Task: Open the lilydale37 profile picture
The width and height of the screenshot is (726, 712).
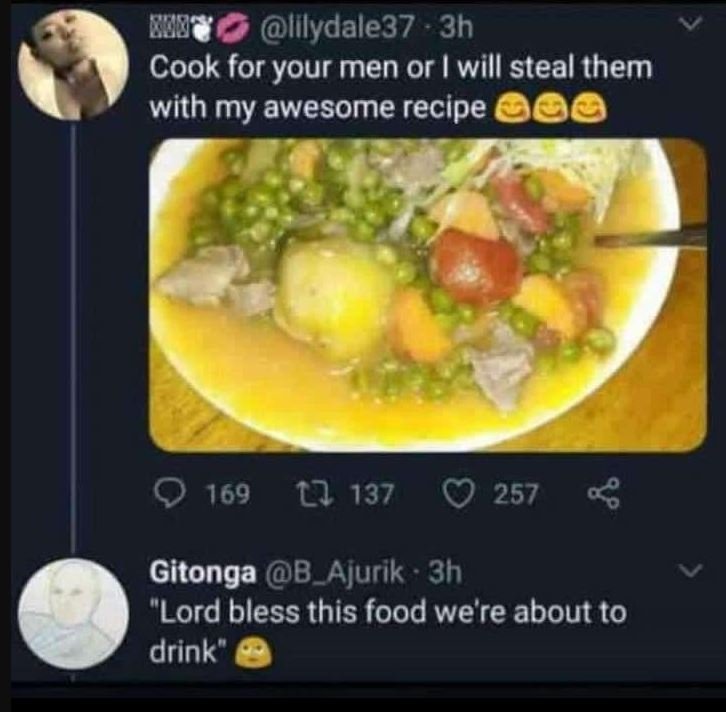Action: click(73, 65)
